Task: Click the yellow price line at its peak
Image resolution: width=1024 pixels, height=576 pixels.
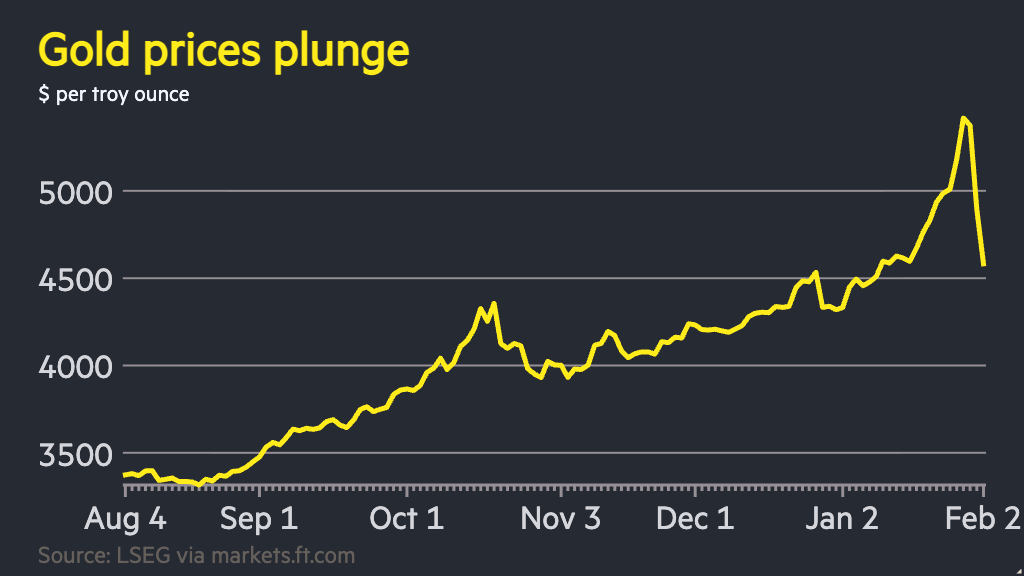Action: 962,117
